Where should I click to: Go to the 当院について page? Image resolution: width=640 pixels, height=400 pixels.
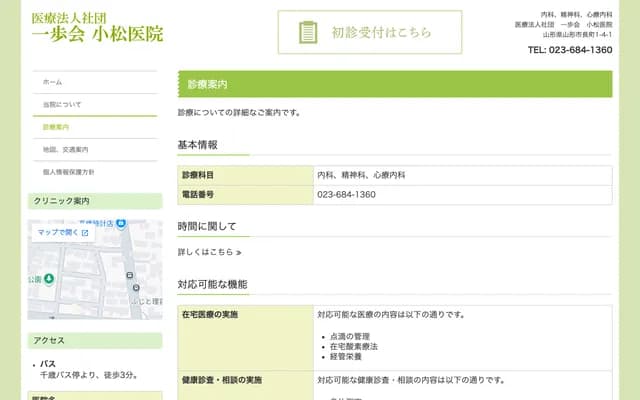click(62, 104)
